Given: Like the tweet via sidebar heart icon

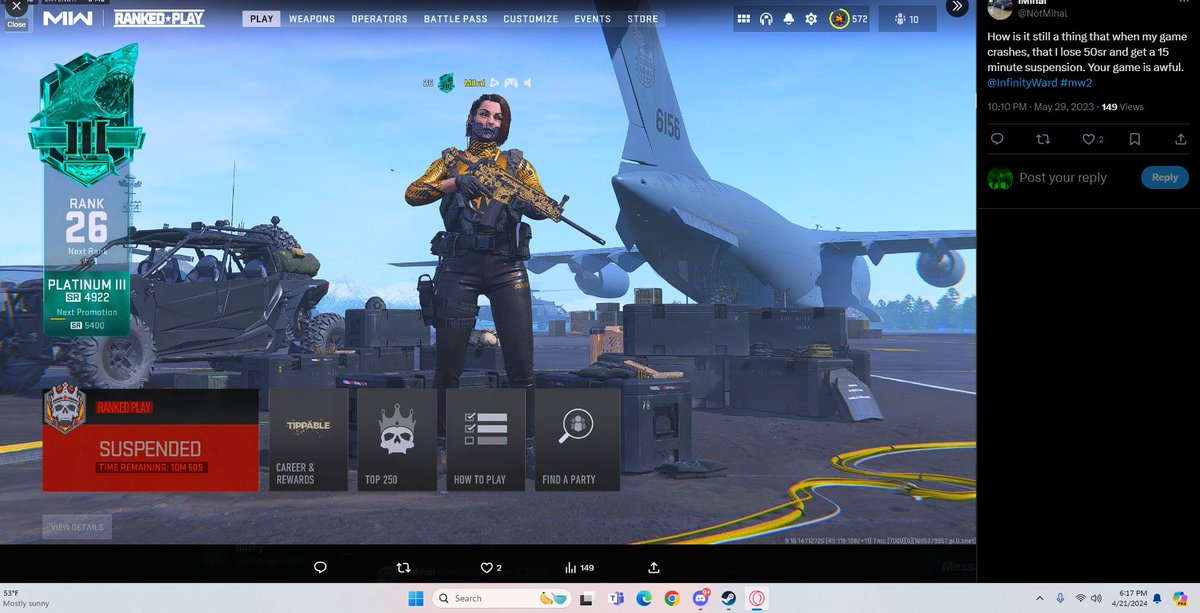Looking at the screenshot, I should pyautogui.click(x=1089, y=139).
